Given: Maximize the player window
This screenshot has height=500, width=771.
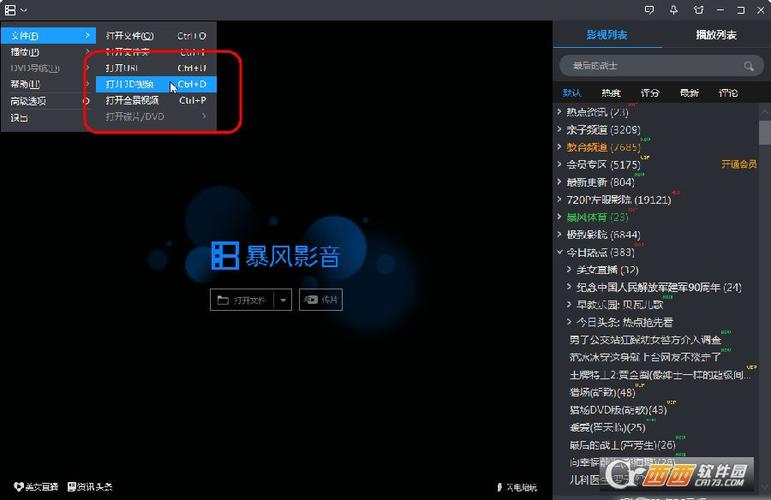Looking at the screenshot, I should 741,10.
